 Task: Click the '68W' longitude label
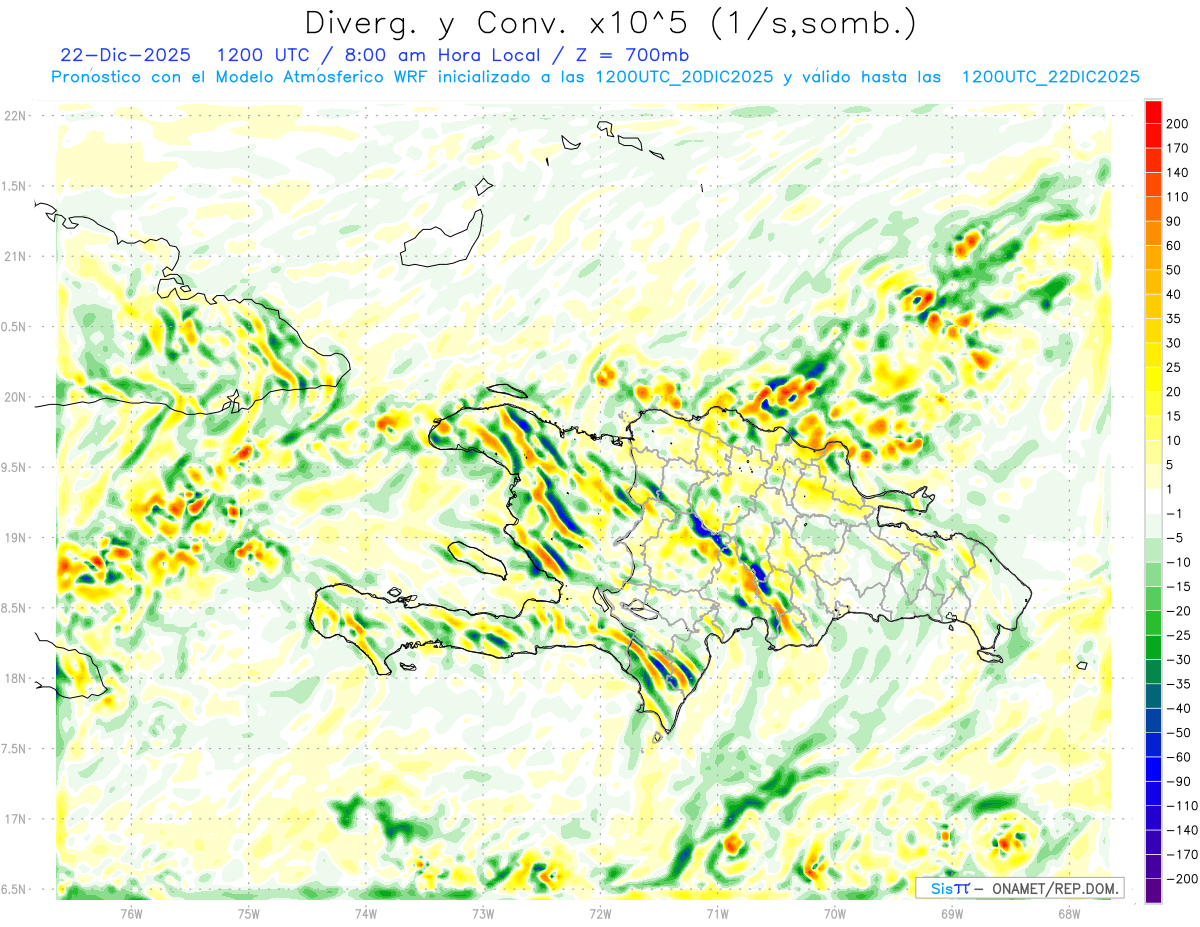point(1069,913)
